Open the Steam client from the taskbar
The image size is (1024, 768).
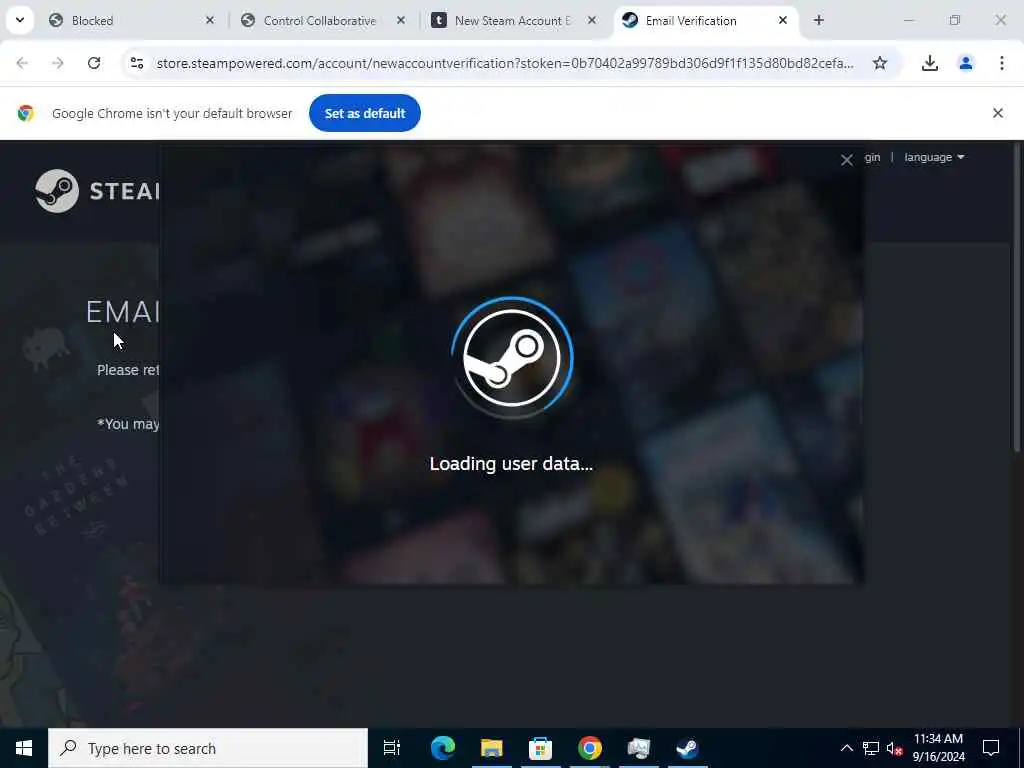coord(687,748)
